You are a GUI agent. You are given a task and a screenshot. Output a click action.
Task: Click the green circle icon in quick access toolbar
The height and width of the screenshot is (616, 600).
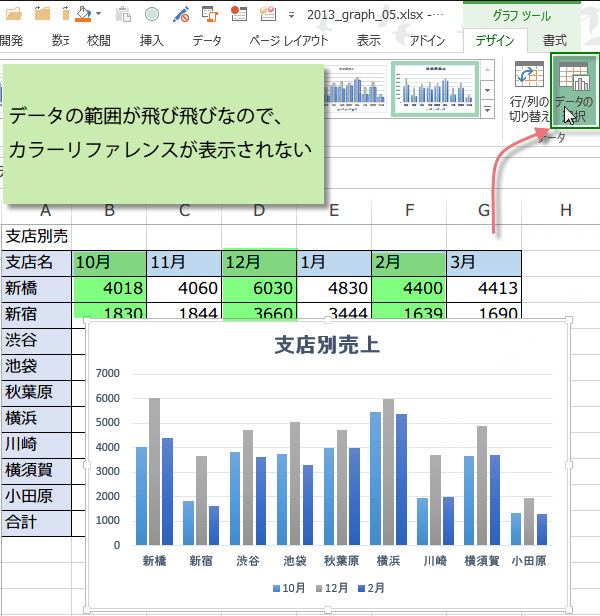152,14
